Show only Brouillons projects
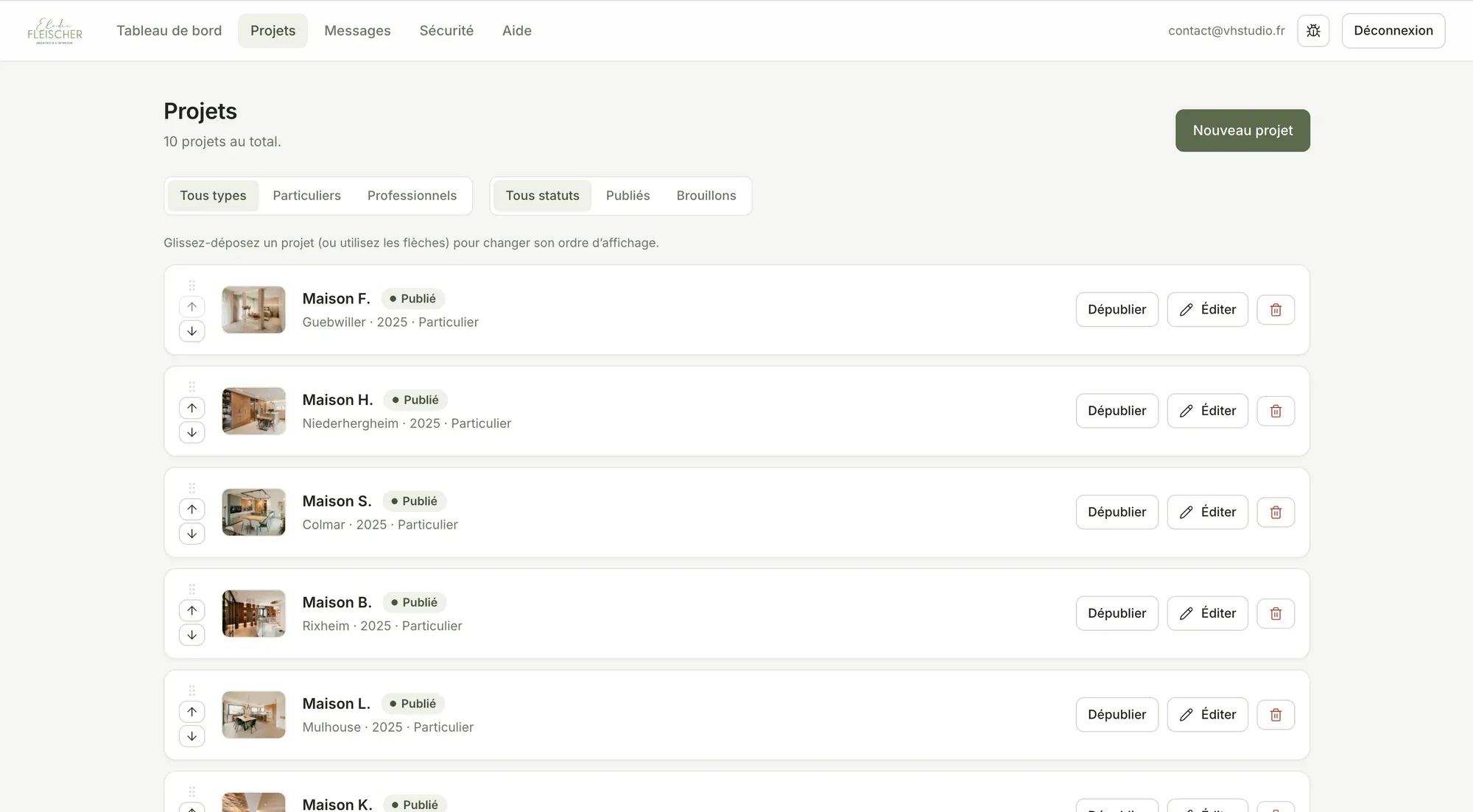Image resolution: width=1473 pixels, height=812 pixels. pyautogui.click(x=706, y=196)
